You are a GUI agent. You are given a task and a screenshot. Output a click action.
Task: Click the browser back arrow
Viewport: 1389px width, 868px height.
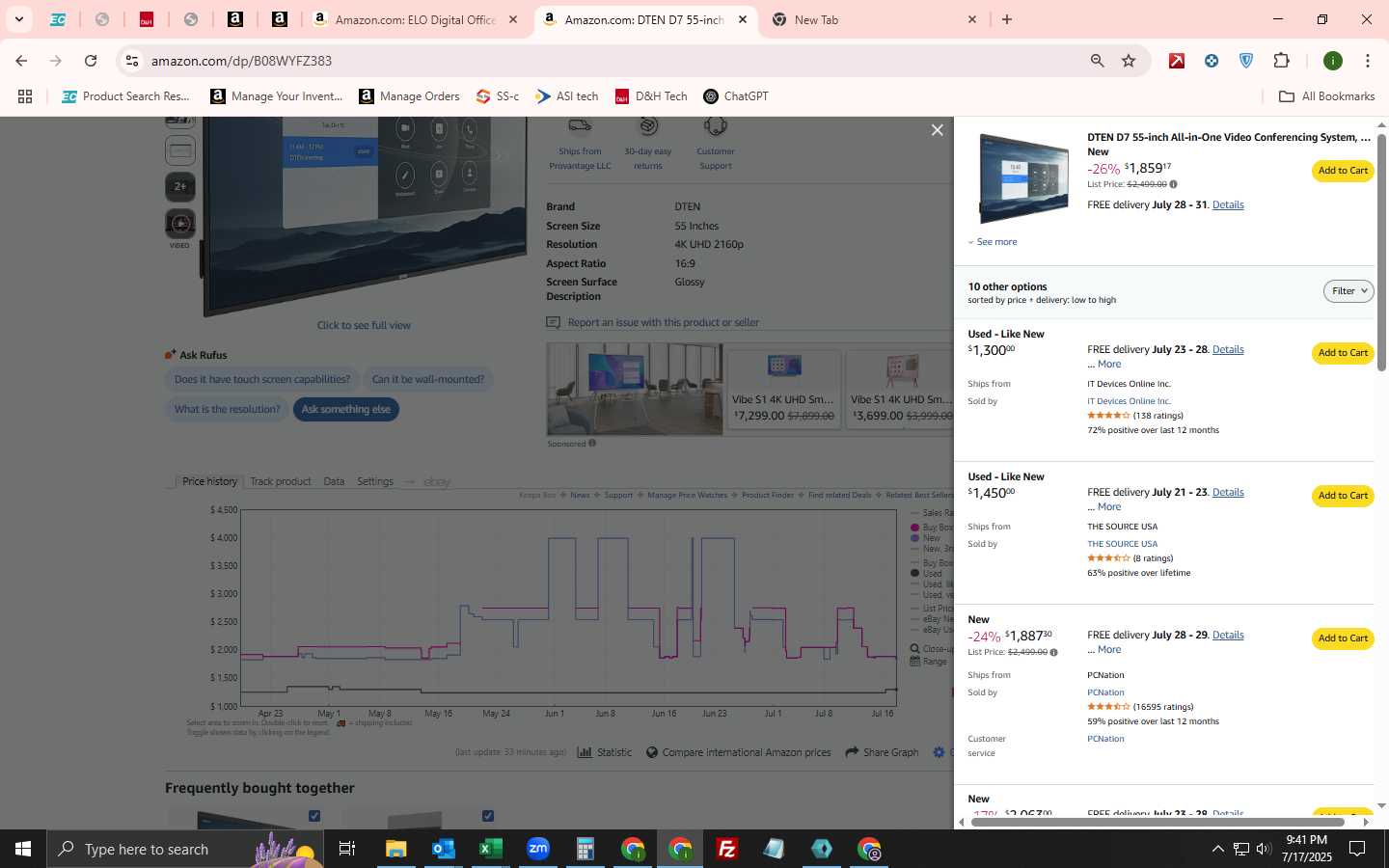tap(21, 61)
